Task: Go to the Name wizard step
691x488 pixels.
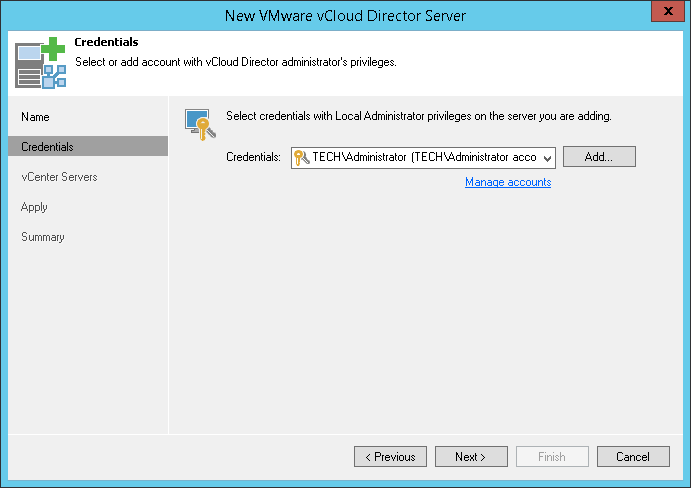Action: click(x=36, y=117)
